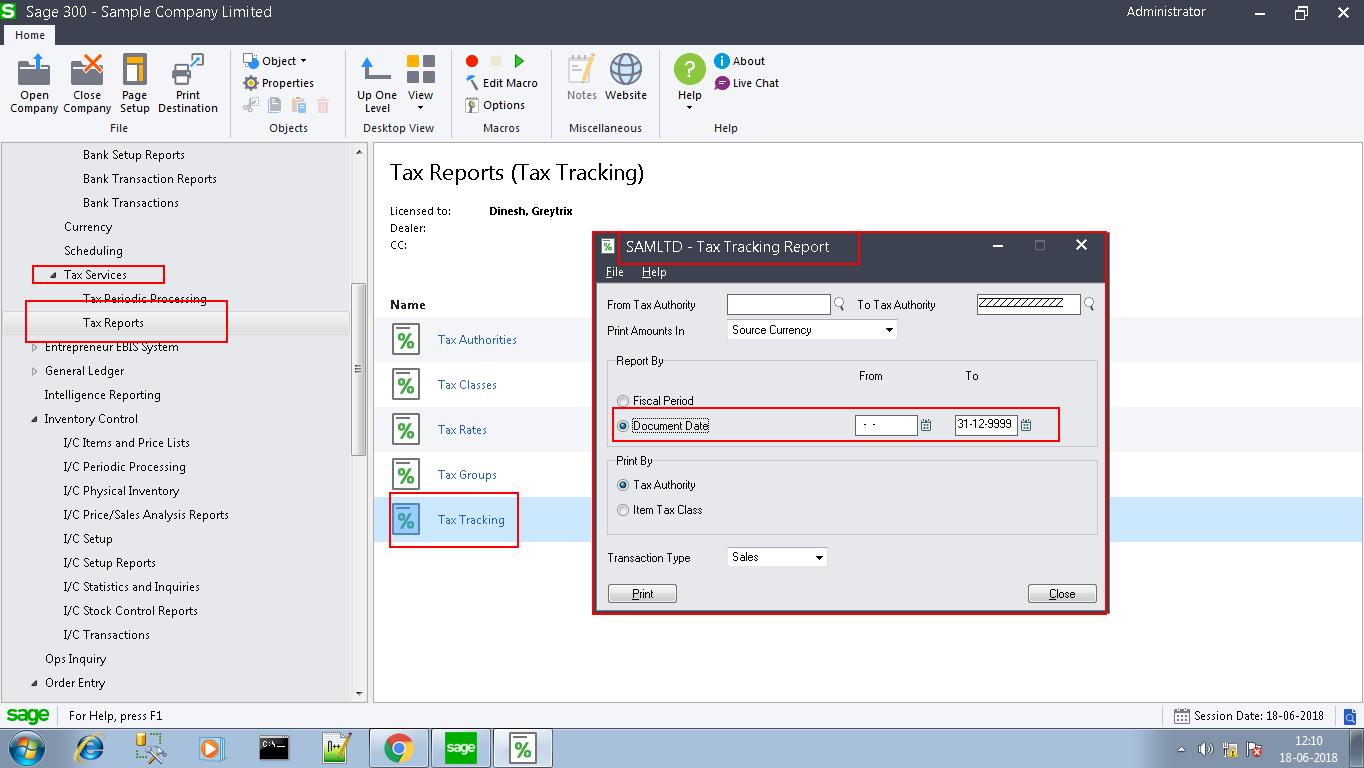
Task: Open Tax Periodic Processing in tree
Action: point(144,299)
